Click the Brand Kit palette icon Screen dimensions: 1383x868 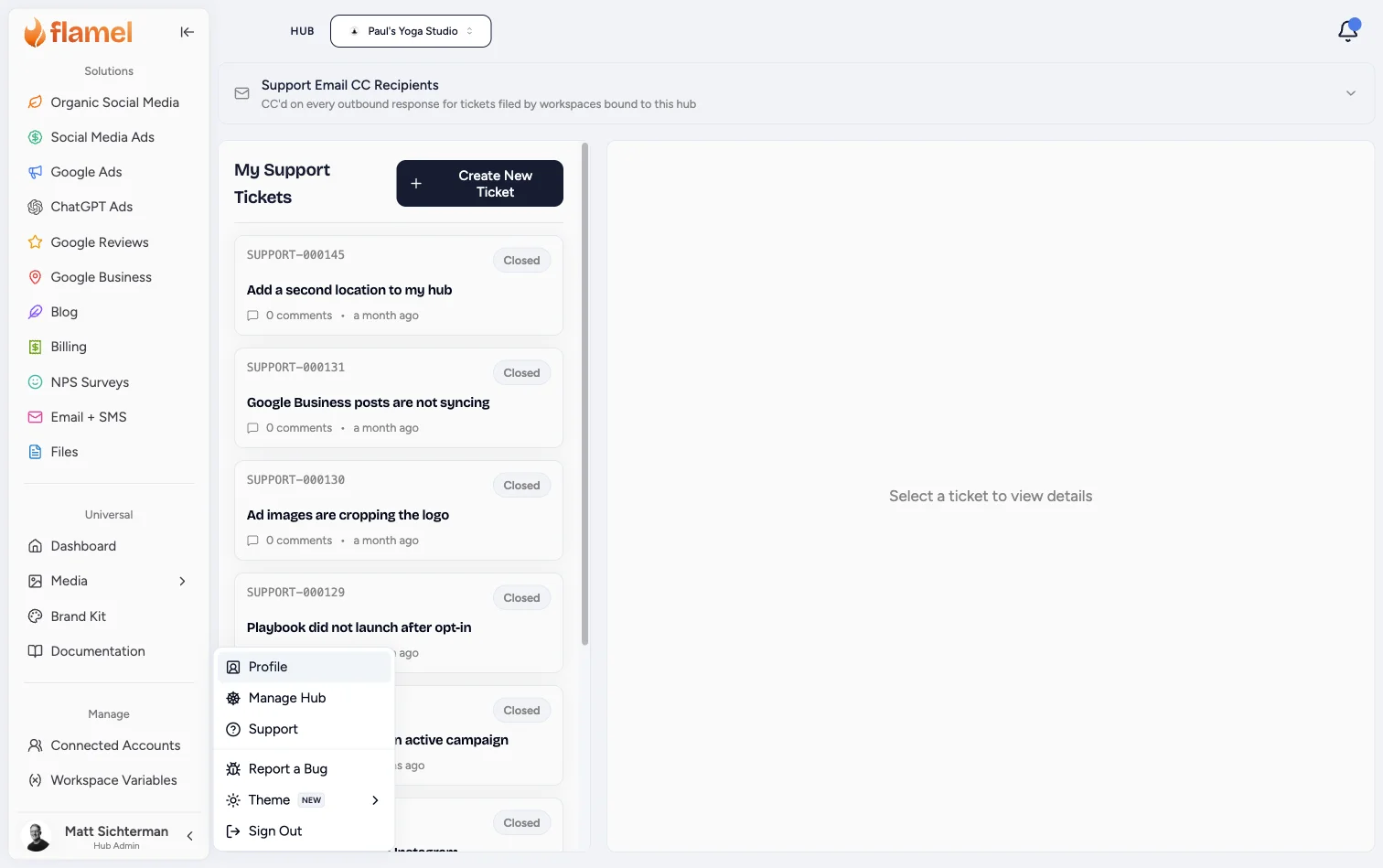[35, 616]
